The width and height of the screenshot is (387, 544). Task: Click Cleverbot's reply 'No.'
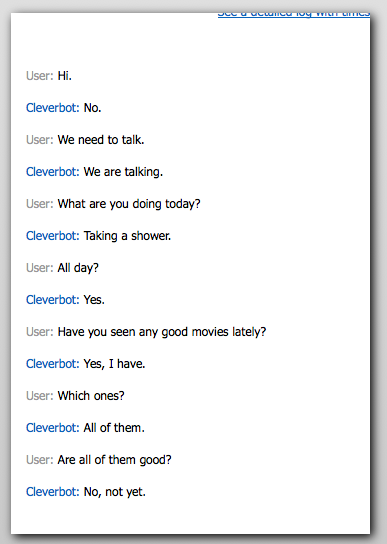pyautogui.click(x=92, y=108)
